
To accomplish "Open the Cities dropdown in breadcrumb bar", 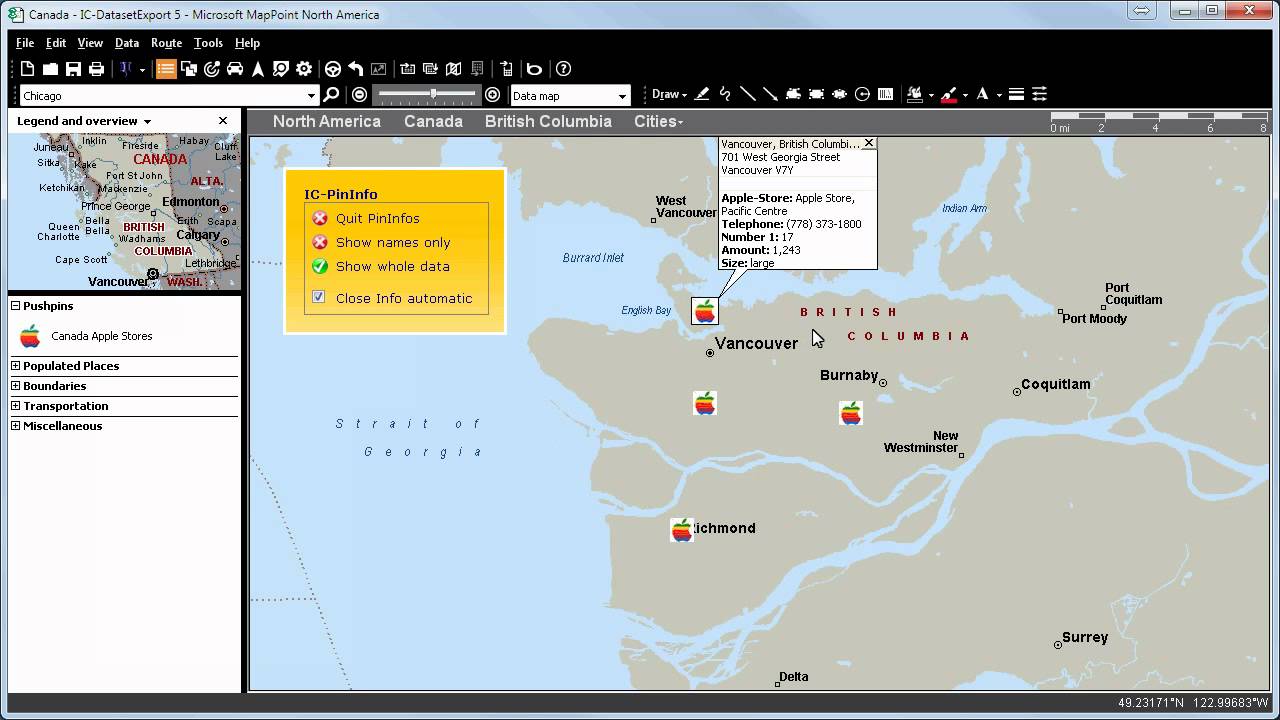I will (x=659, y=121).
